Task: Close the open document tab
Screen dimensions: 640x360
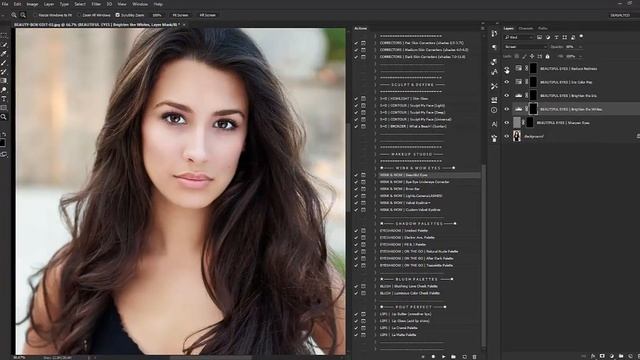Action: [184, 25]
